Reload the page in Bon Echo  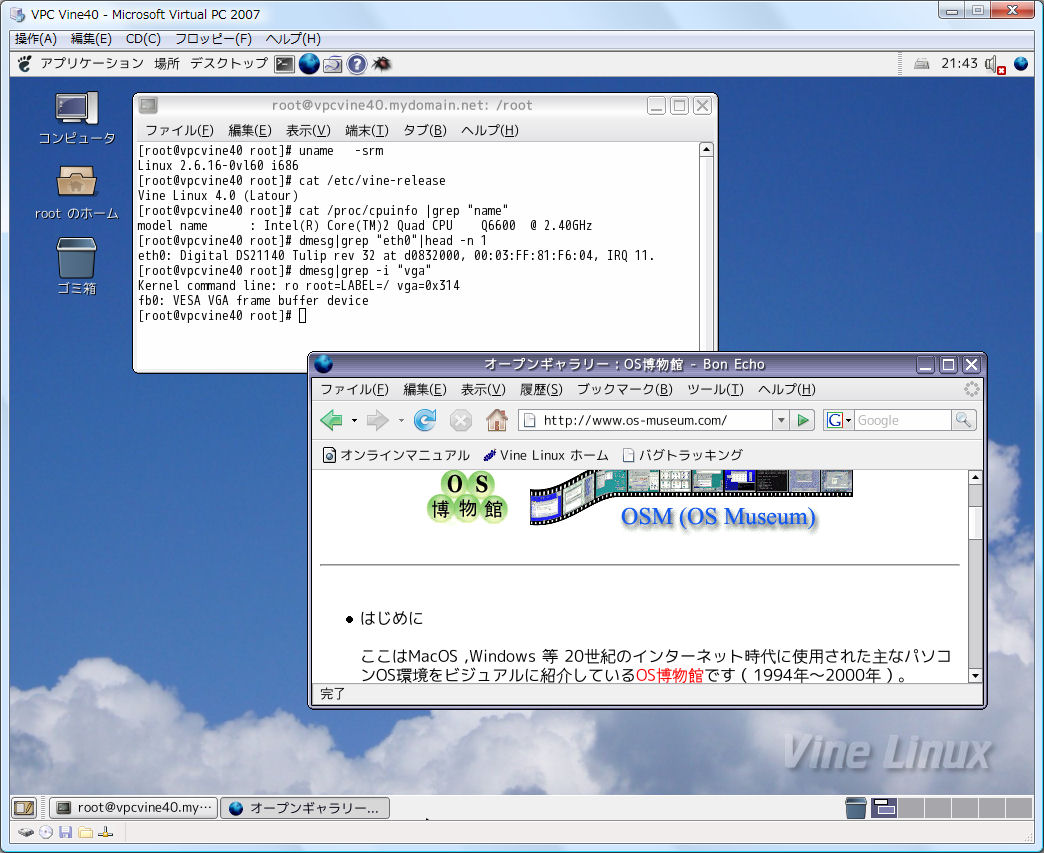click(425, 420)
